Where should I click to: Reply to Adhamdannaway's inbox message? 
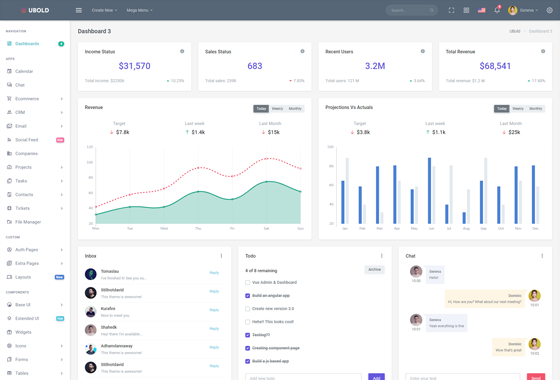coord(214,347)
